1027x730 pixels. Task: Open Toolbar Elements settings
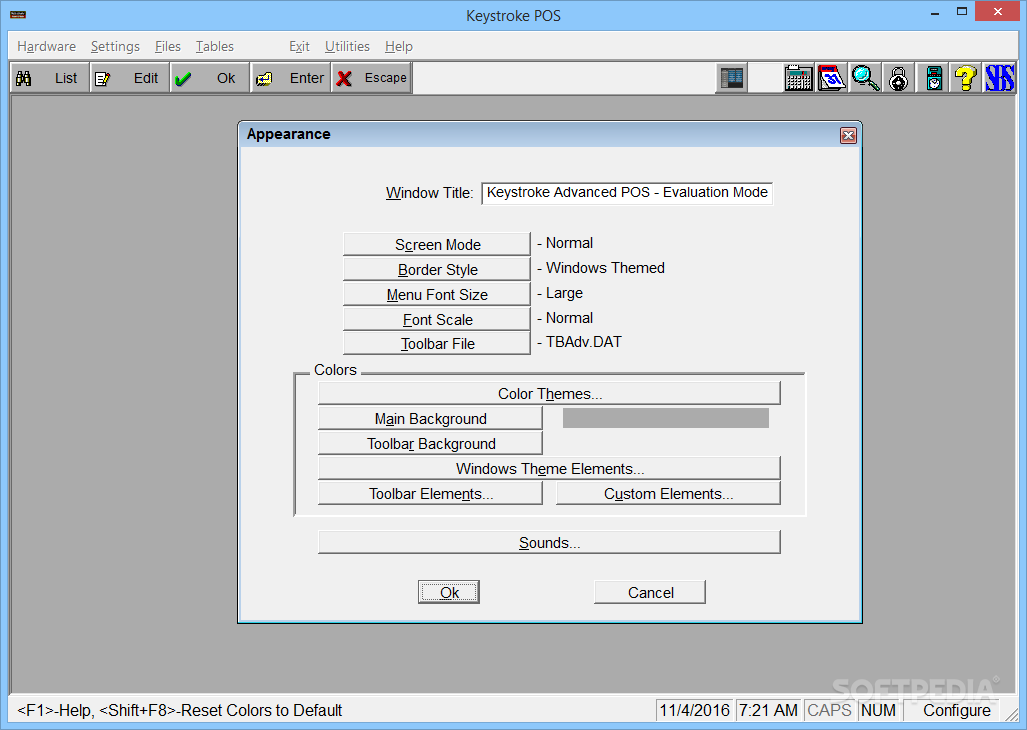tap(430, 493)
